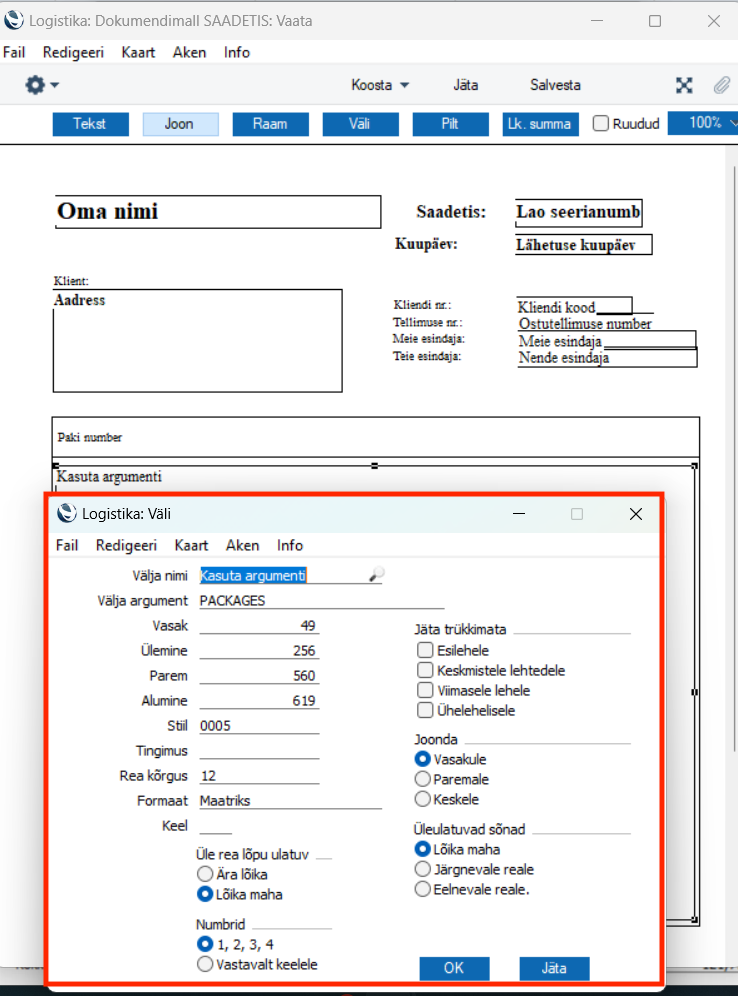Click the Stiil field with value 0005
Image resolution: width=738 pixels, height=996 pixels.
259,725
